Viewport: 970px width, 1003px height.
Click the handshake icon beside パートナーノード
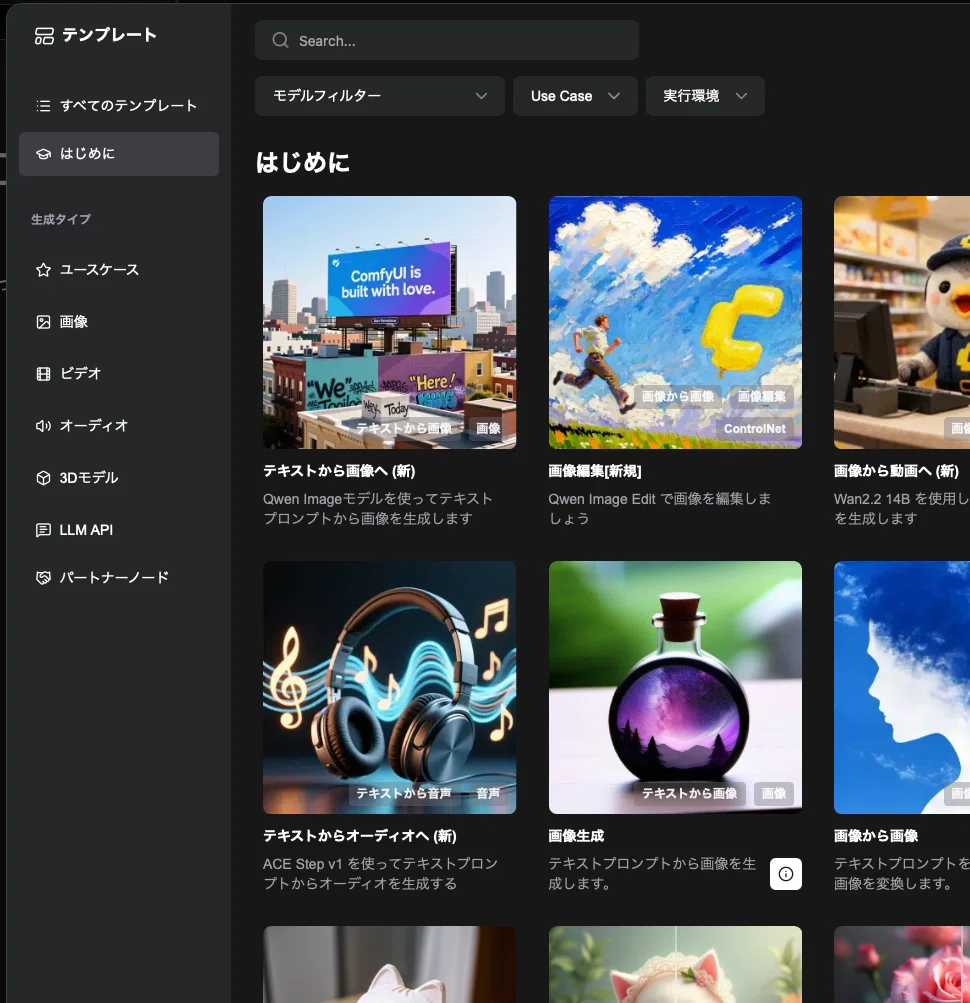43,578
